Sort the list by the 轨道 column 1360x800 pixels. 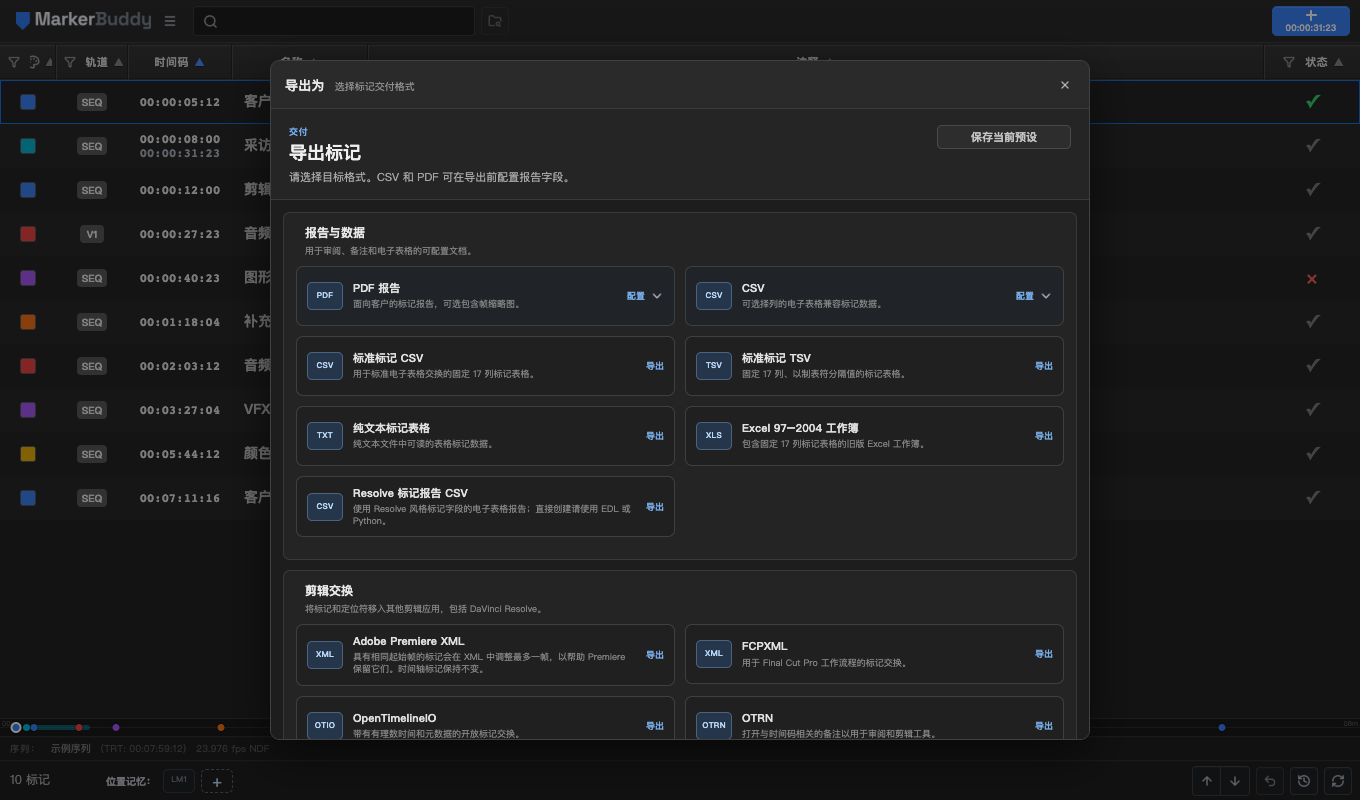[104, 62]
